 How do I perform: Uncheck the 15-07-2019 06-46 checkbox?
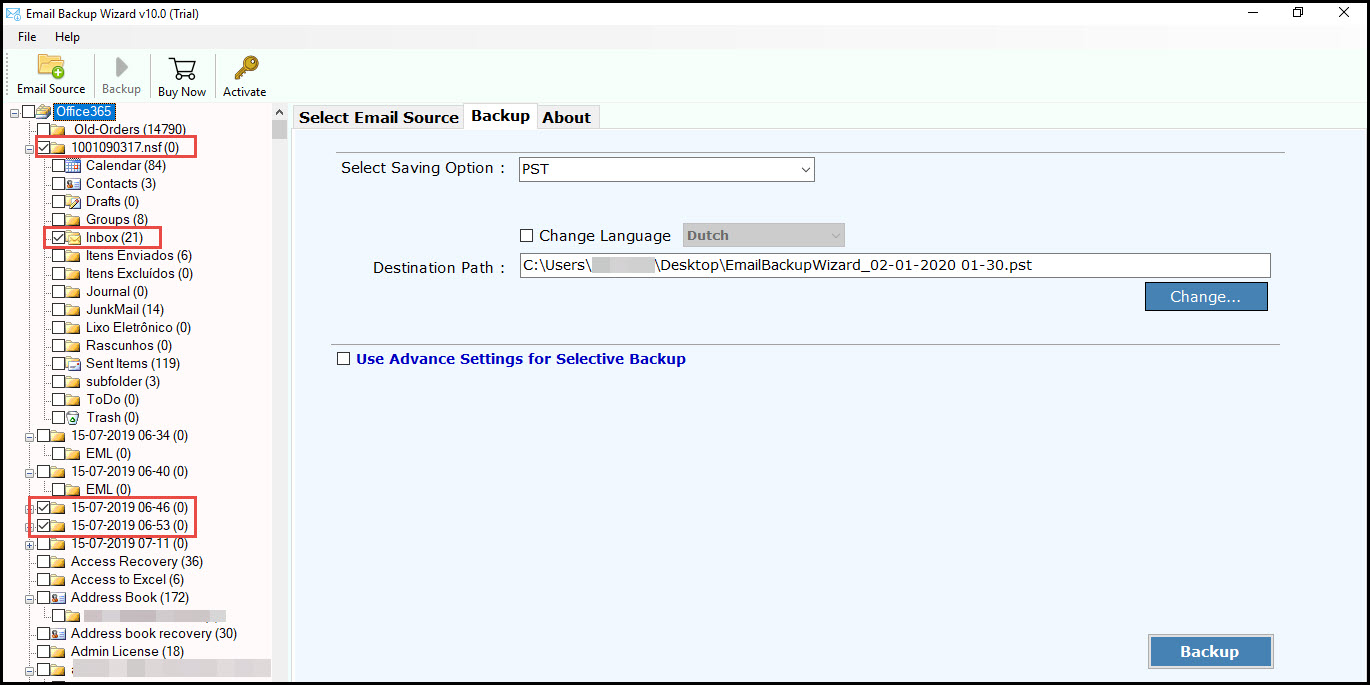pyautogui.click(x=43, y=507)
